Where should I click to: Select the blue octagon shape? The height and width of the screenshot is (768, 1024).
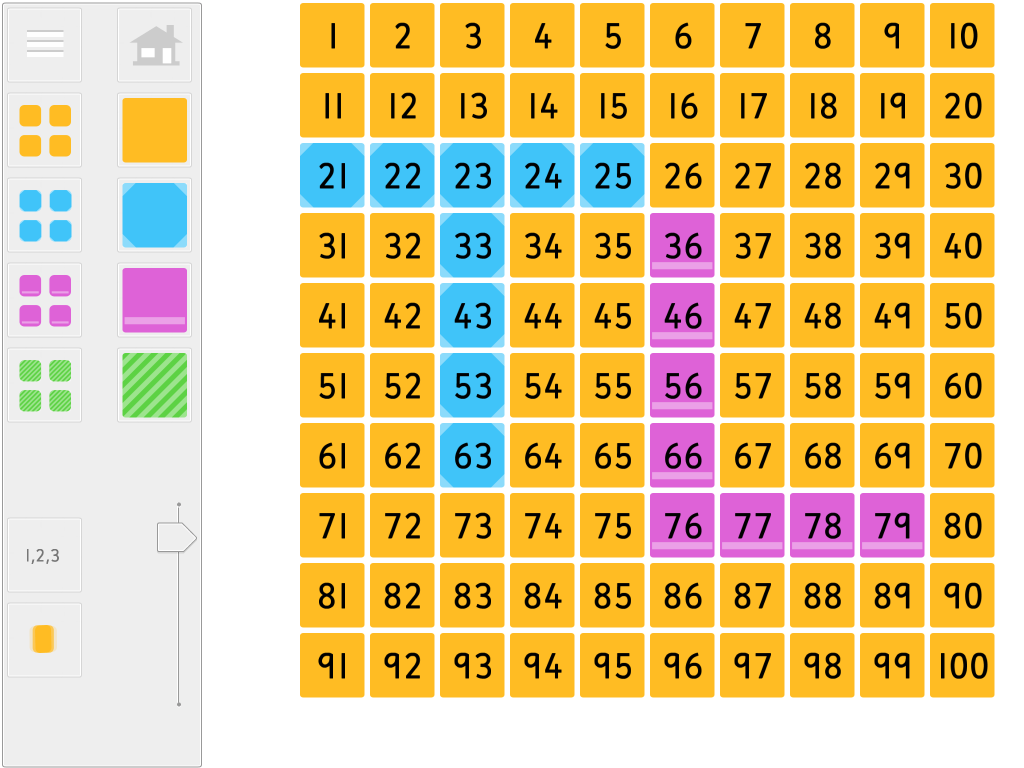[153, 213]
